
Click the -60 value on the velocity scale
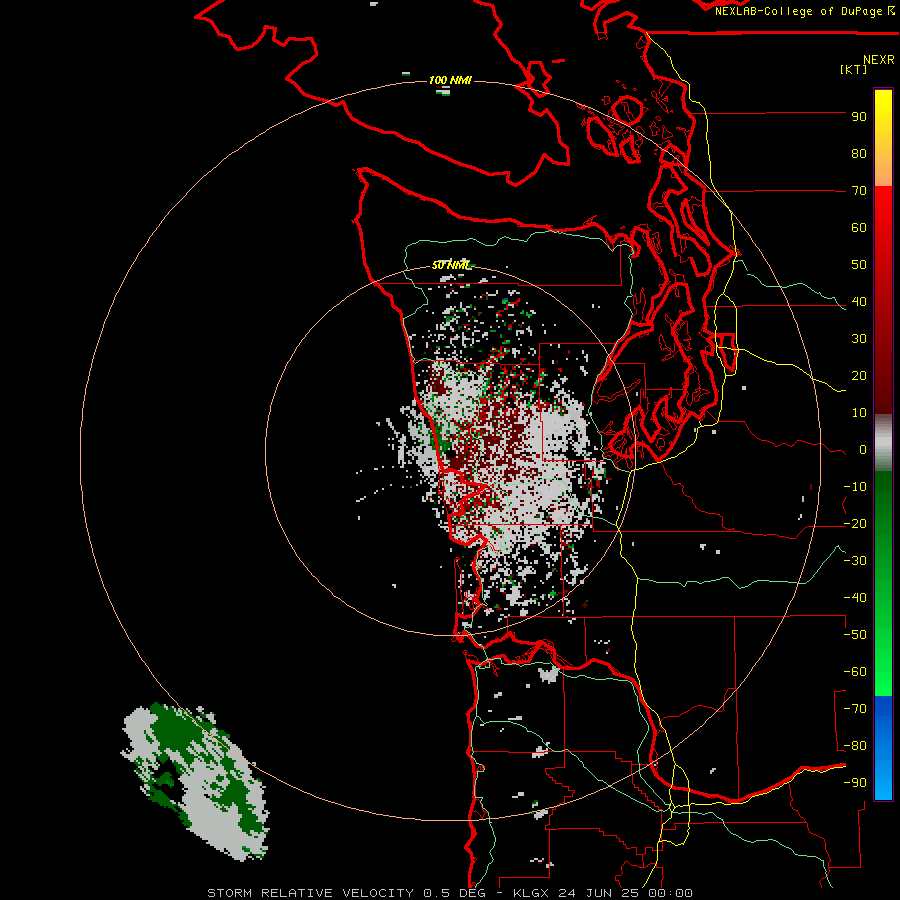[855, 672]
